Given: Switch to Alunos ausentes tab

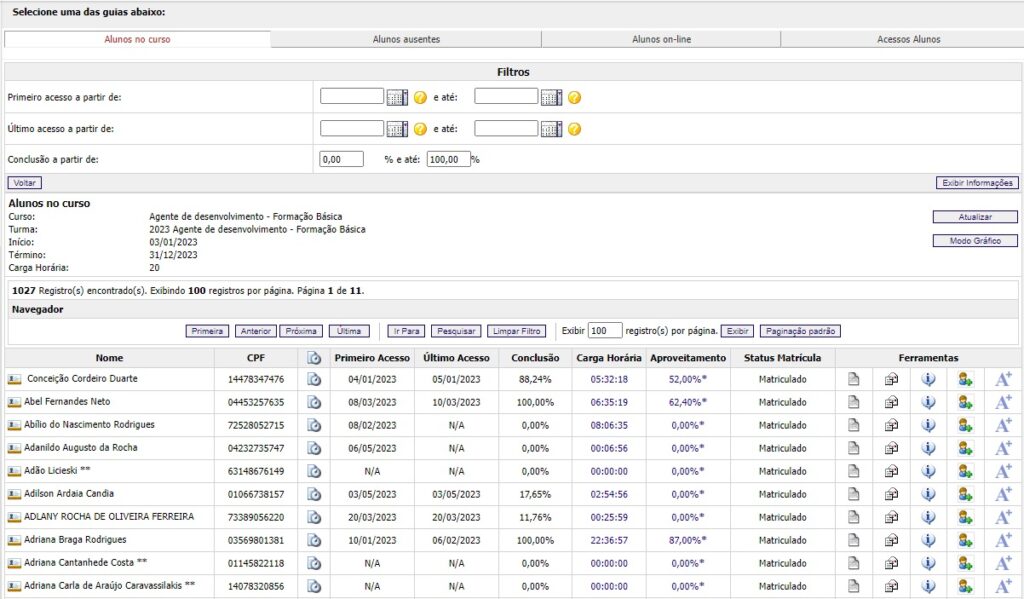Looking at the screenshot, I should pos(406,40).
